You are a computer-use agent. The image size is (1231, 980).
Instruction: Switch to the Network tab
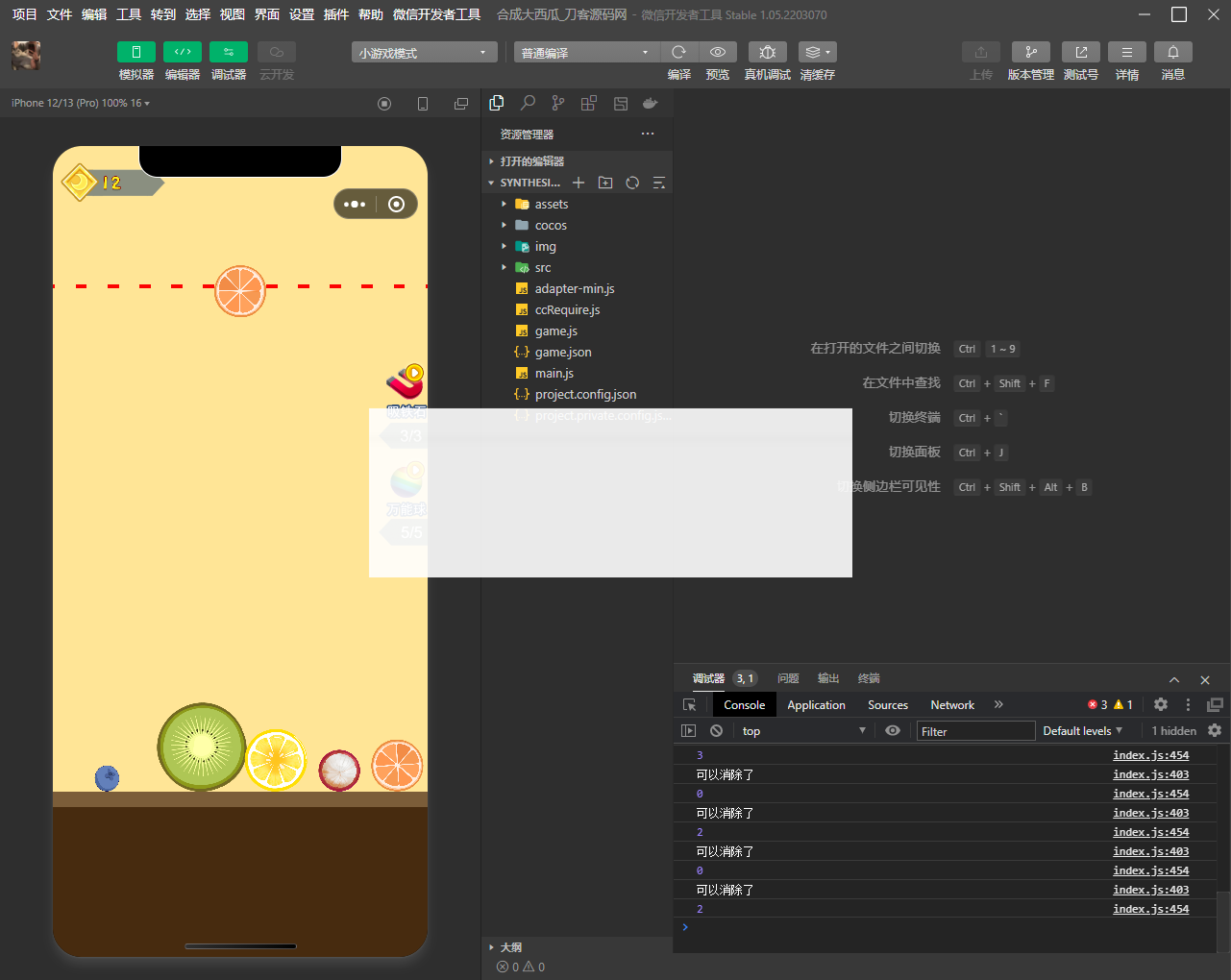[x=951, y=704]
